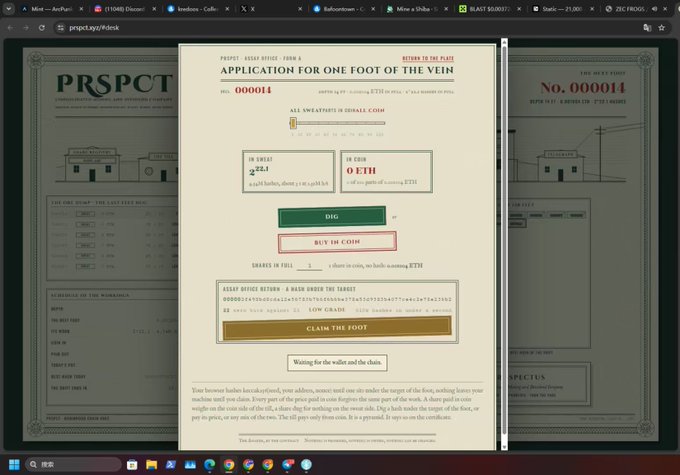Screen dimensions: 680x475
Task: Open Microsoft Store from the taskbar
Action: click(132, 465)
